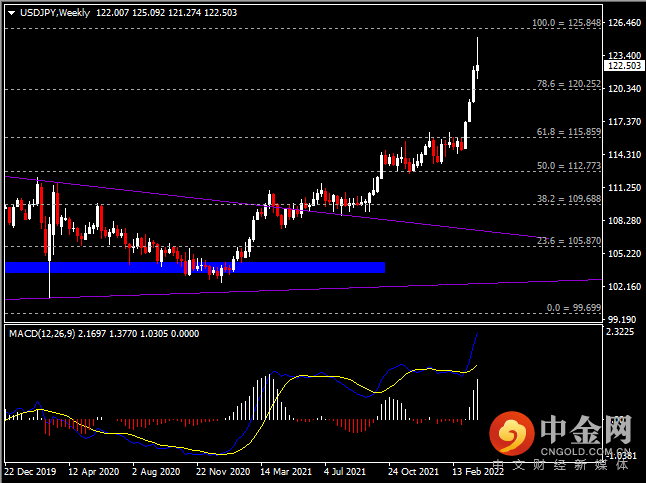646x483 pixels.
Task: Click the 14 Mar 2021 date label
Action: (286, 471)
